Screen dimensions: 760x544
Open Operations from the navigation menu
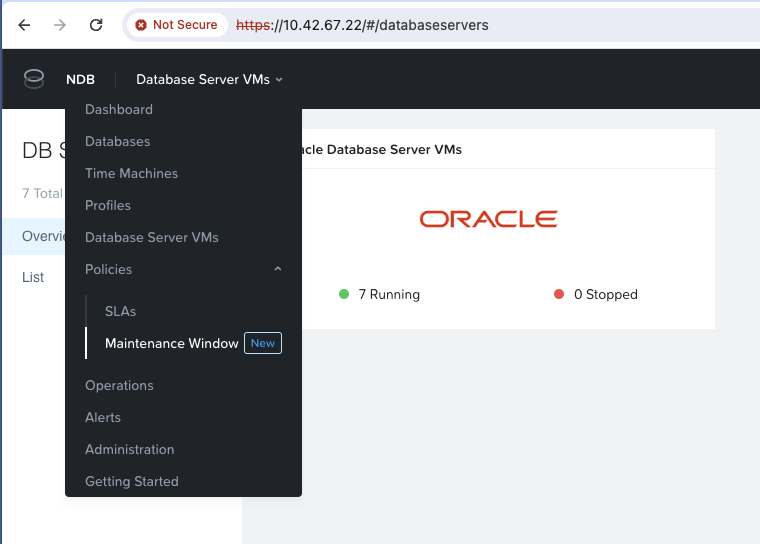119,385
